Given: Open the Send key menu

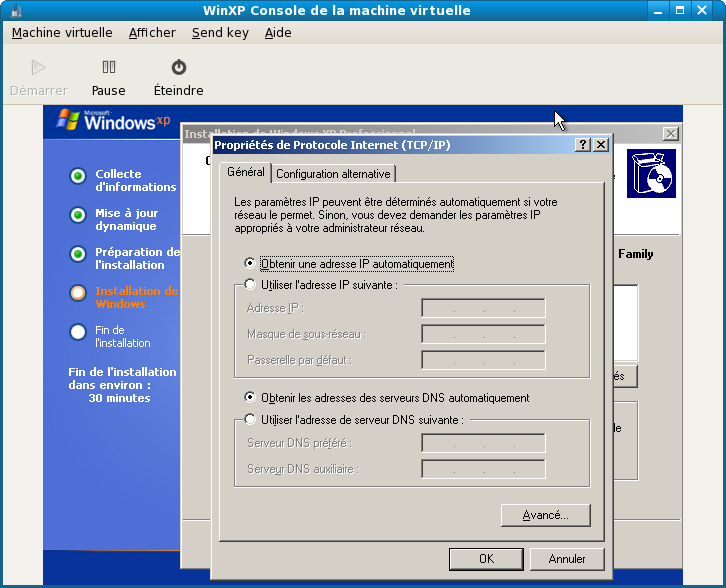Looking at the screenshot, I should (x=220, y=33).
